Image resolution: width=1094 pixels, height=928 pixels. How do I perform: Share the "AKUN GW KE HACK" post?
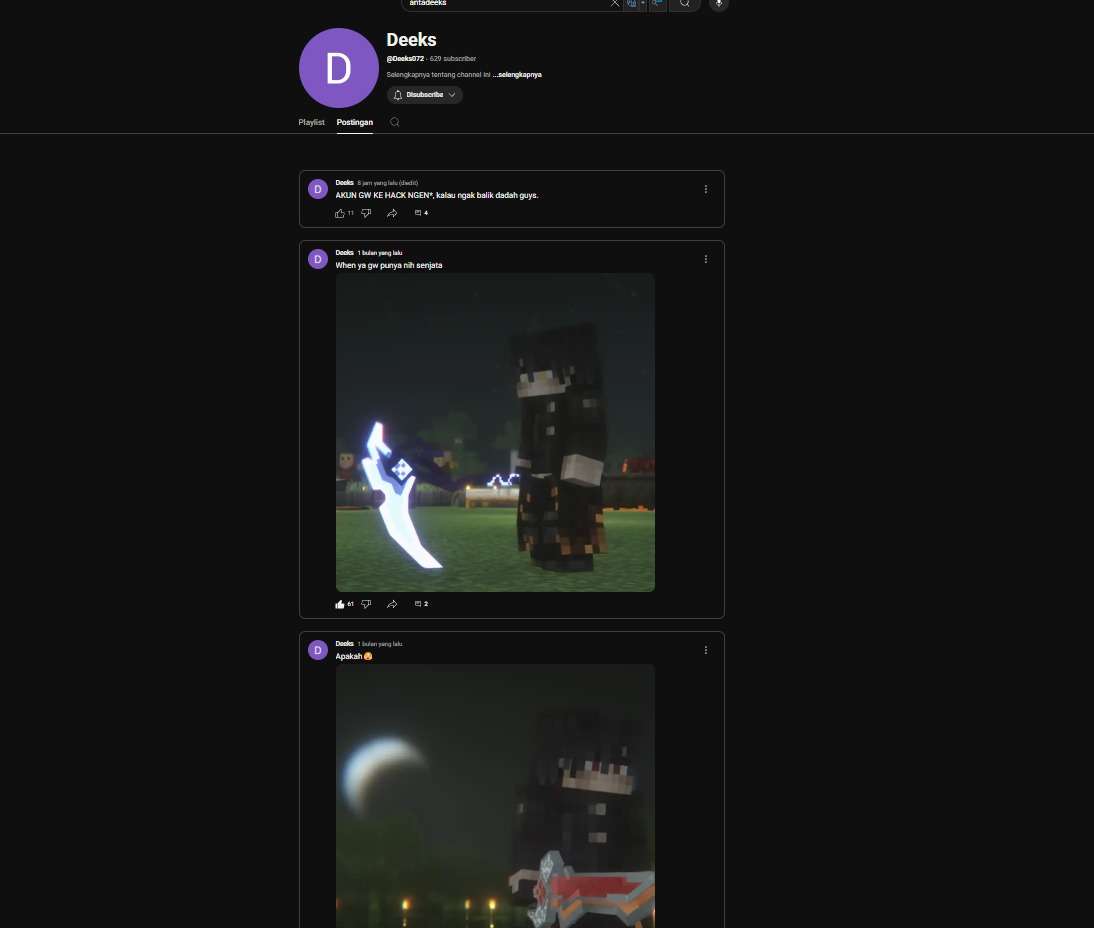point(392,214)
